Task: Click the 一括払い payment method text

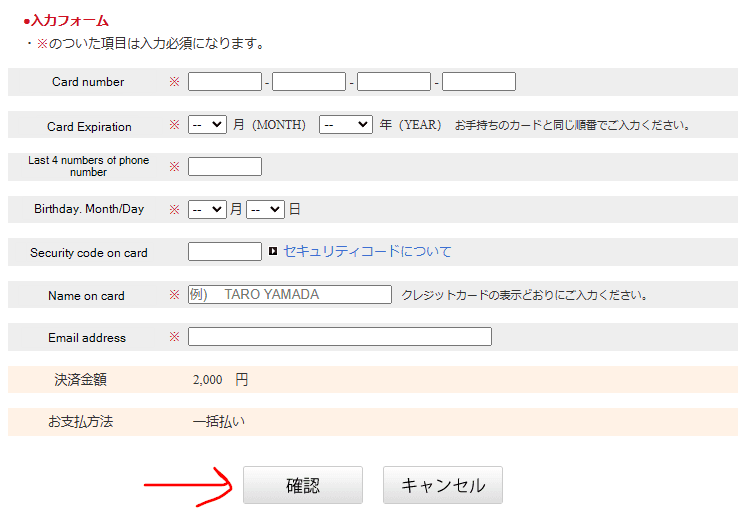Action: [x=218, y=422]
